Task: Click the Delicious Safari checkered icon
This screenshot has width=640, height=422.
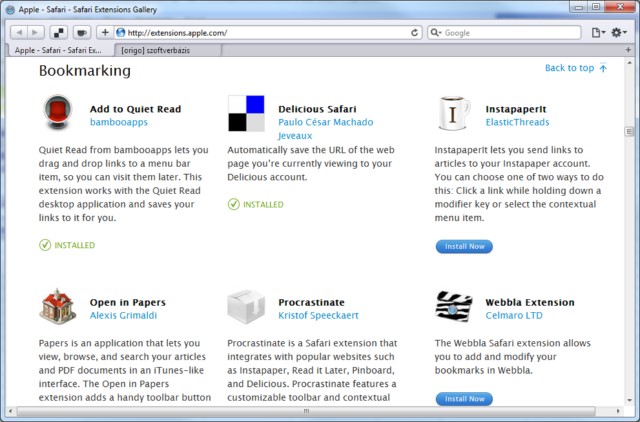Action: 246,113
